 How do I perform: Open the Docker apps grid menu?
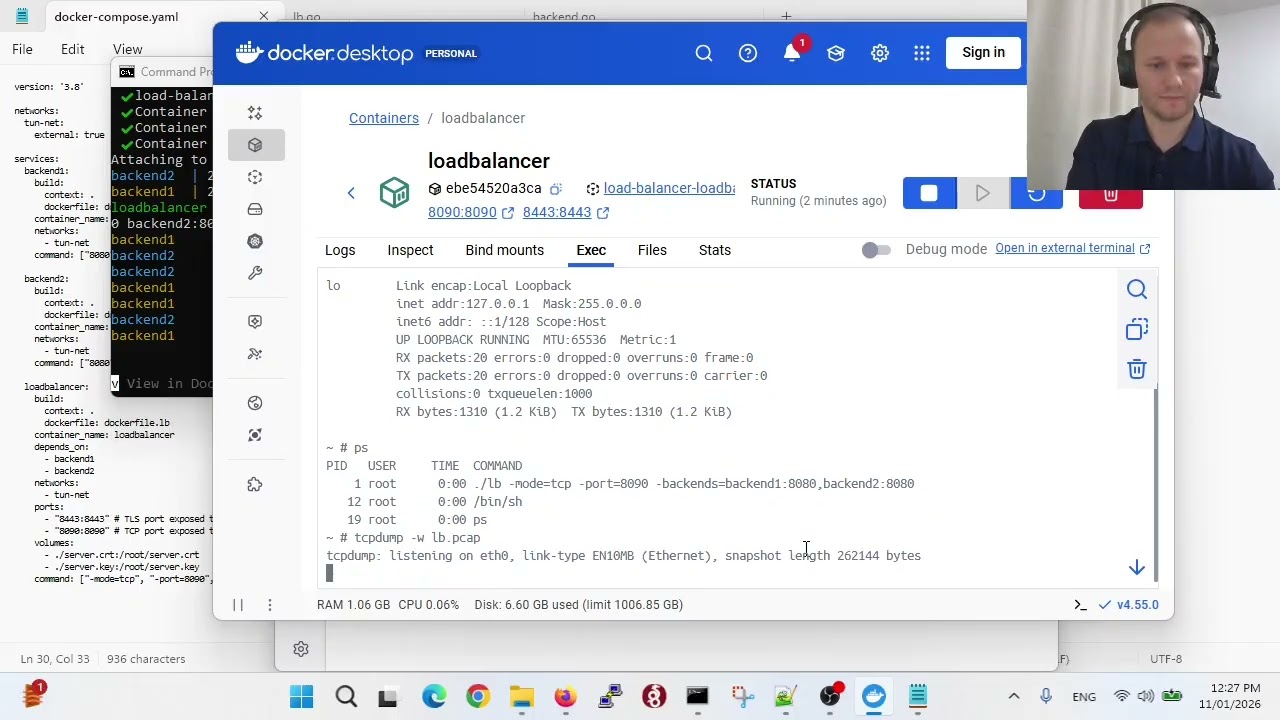click(x=922, y=53)
